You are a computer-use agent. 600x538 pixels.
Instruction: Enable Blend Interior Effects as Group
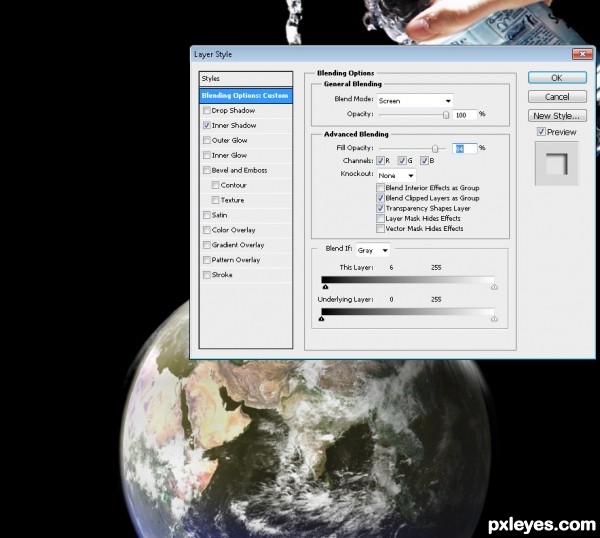[x=380, y=187]
